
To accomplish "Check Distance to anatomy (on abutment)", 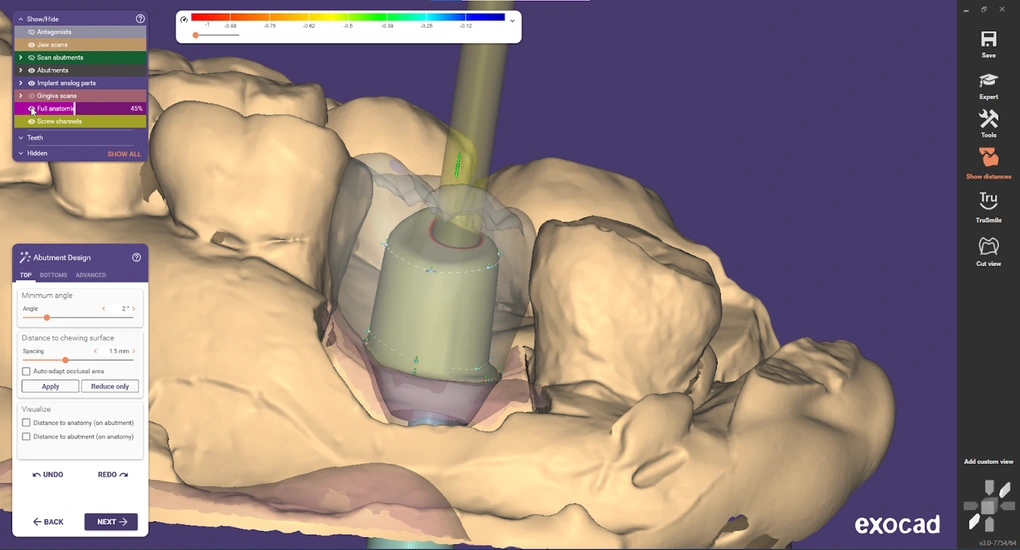I will coord(26,423).
